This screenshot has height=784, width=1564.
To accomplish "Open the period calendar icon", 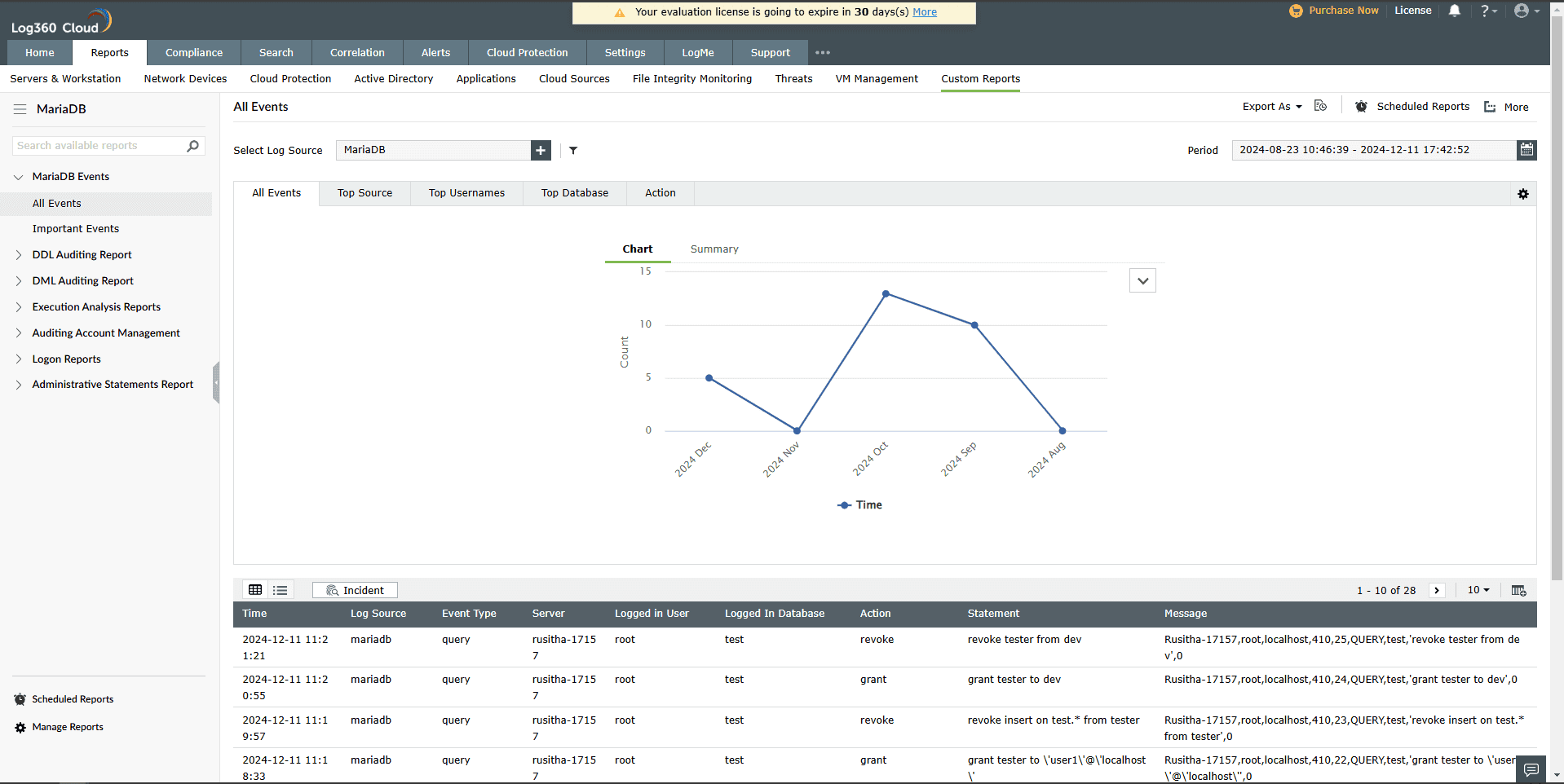I will 1526,150.
